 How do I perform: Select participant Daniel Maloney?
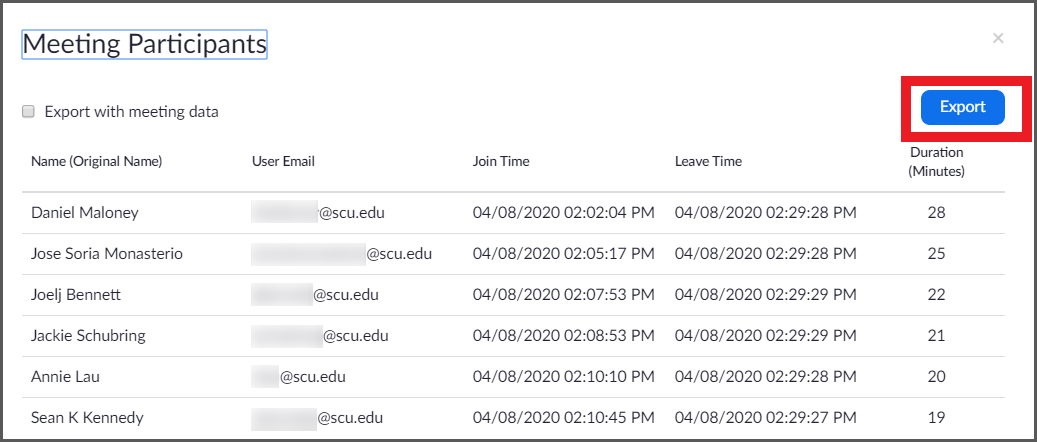pos(85,213)
